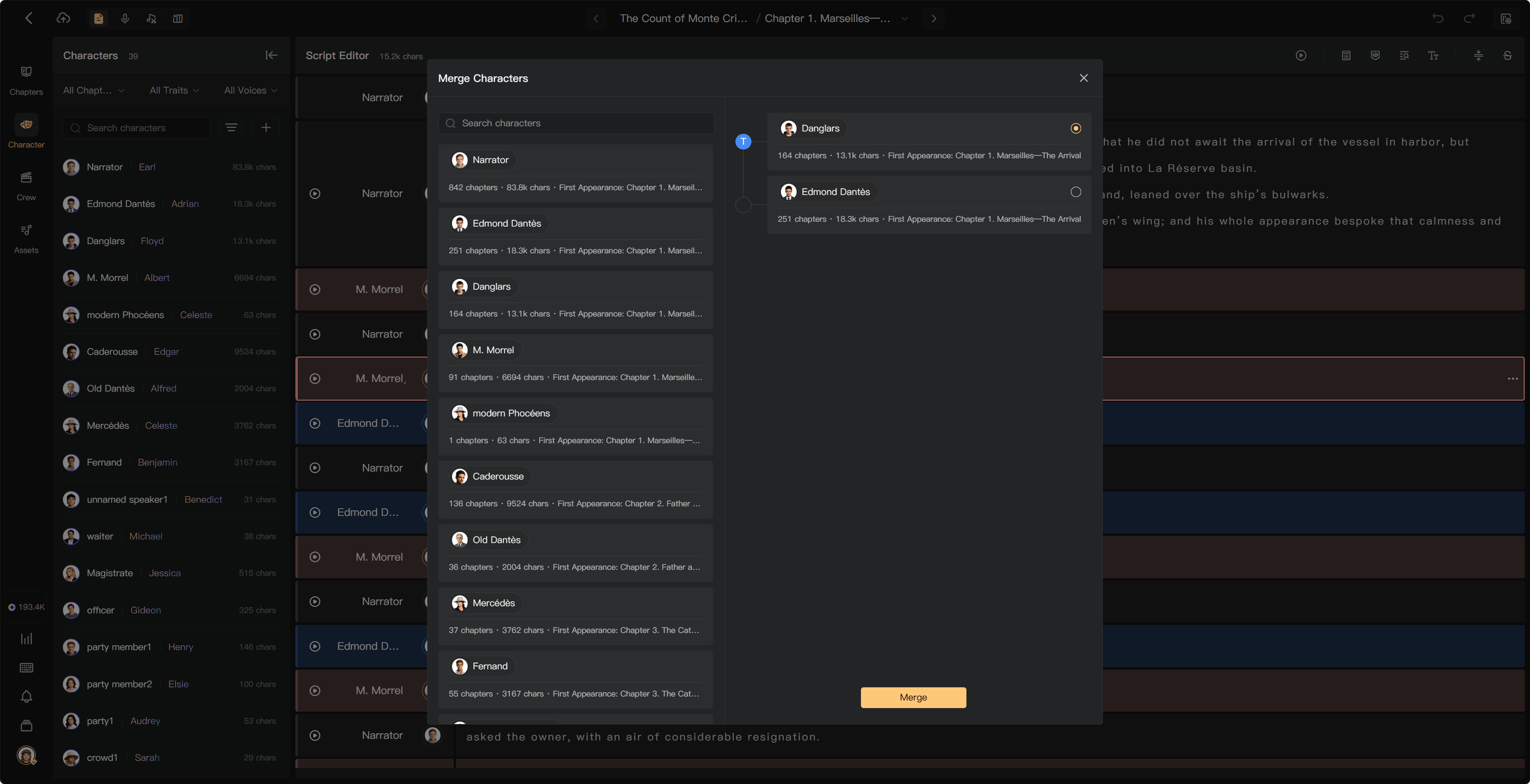1530x784 pixels.
Task: Open the Crew sidebar panel
Action: click(26, 186)
